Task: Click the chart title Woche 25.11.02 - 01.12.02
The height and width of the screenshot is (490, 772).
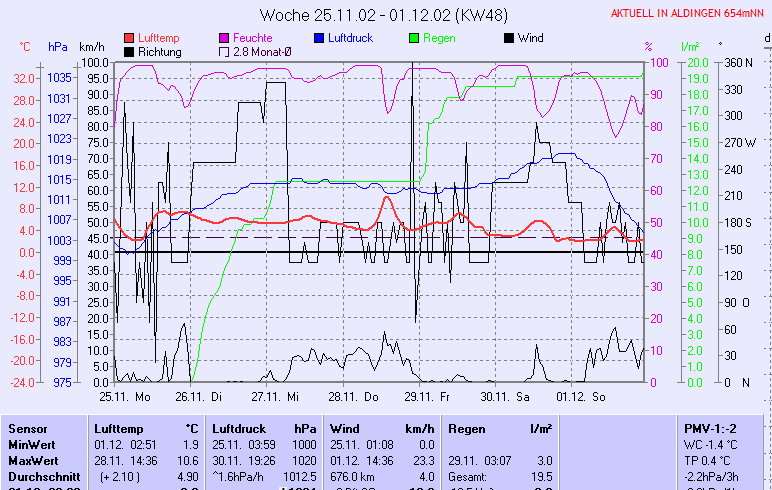Action: pos(383,15)
